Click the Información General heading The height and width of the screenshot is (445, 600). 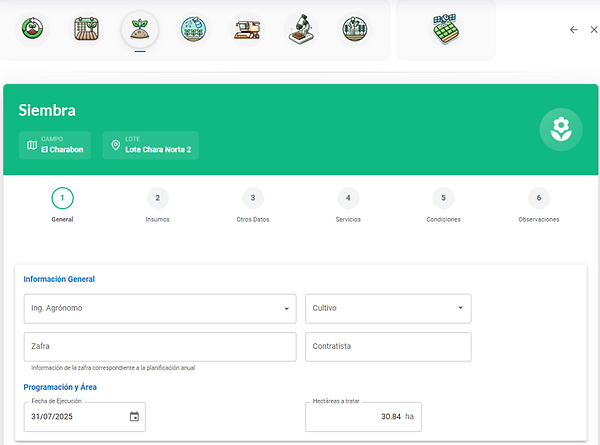[x=59, y=279]
